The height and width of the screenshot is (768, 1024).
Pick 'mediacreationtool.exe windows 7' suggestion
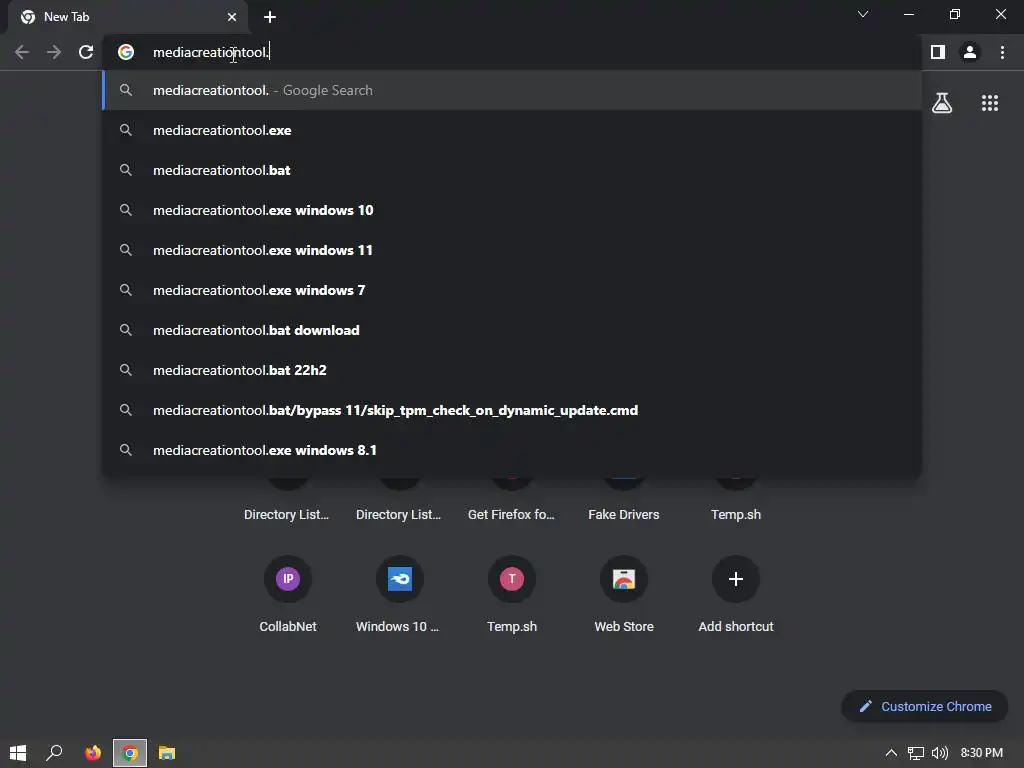click(x=512, y=290)
